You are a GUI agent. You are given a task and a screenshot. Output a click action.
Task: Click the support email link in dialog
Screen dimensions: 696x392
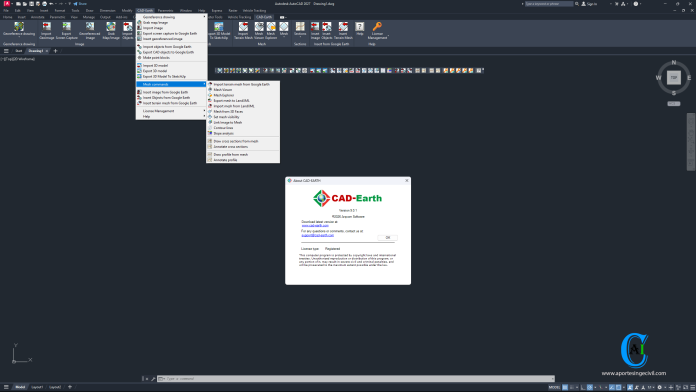pyautogui.click(x=317, y=235)
